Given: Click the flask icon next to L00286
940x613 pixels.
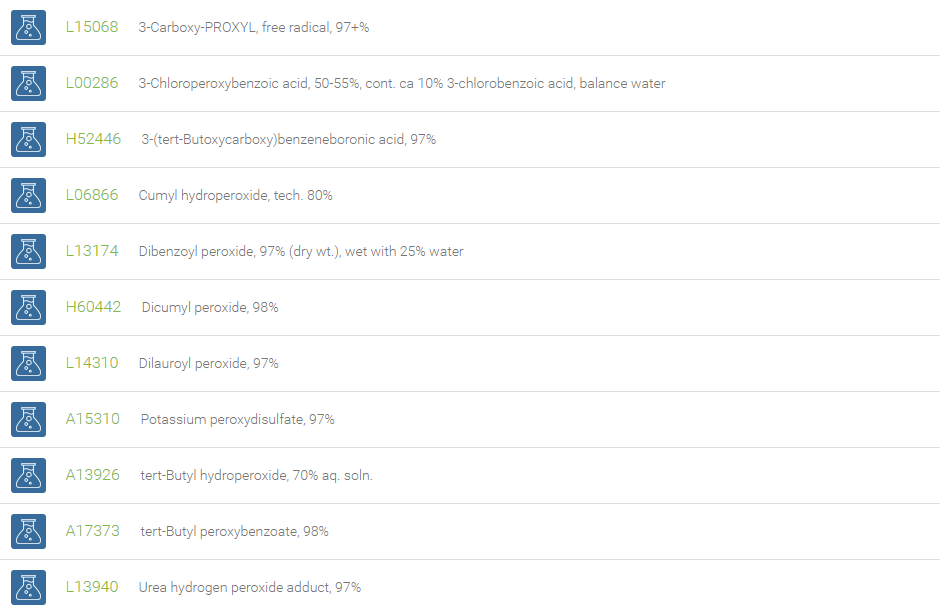Looking at the screenshot, I should click(28, 83).
